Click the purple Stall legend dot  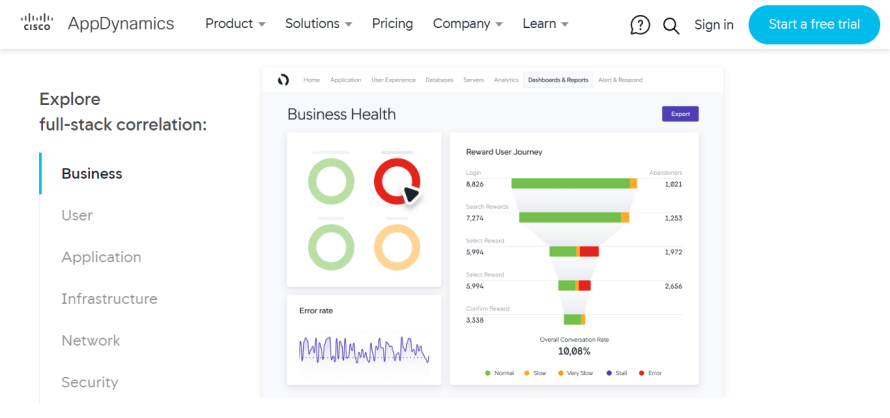point(609,373)
